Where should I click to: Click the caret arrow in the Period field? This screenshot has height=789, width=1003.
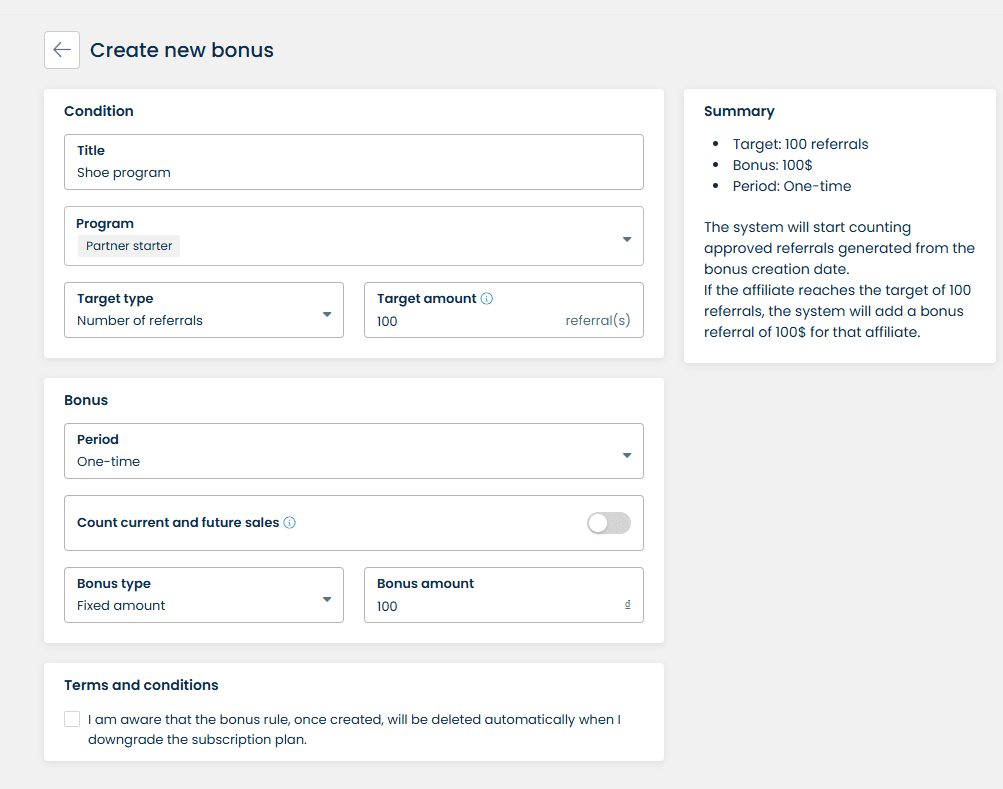point(627,455)
